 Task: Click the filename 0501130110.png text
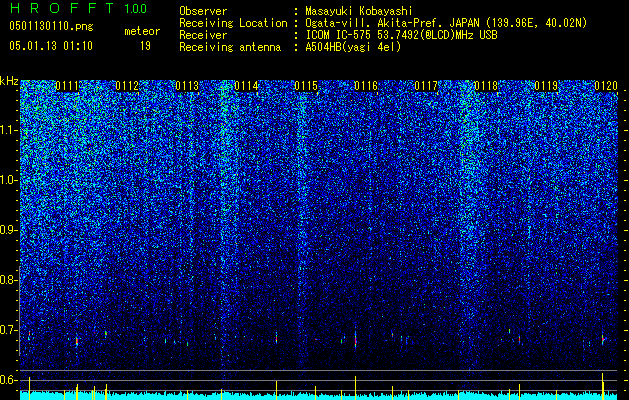pos(51,27)
